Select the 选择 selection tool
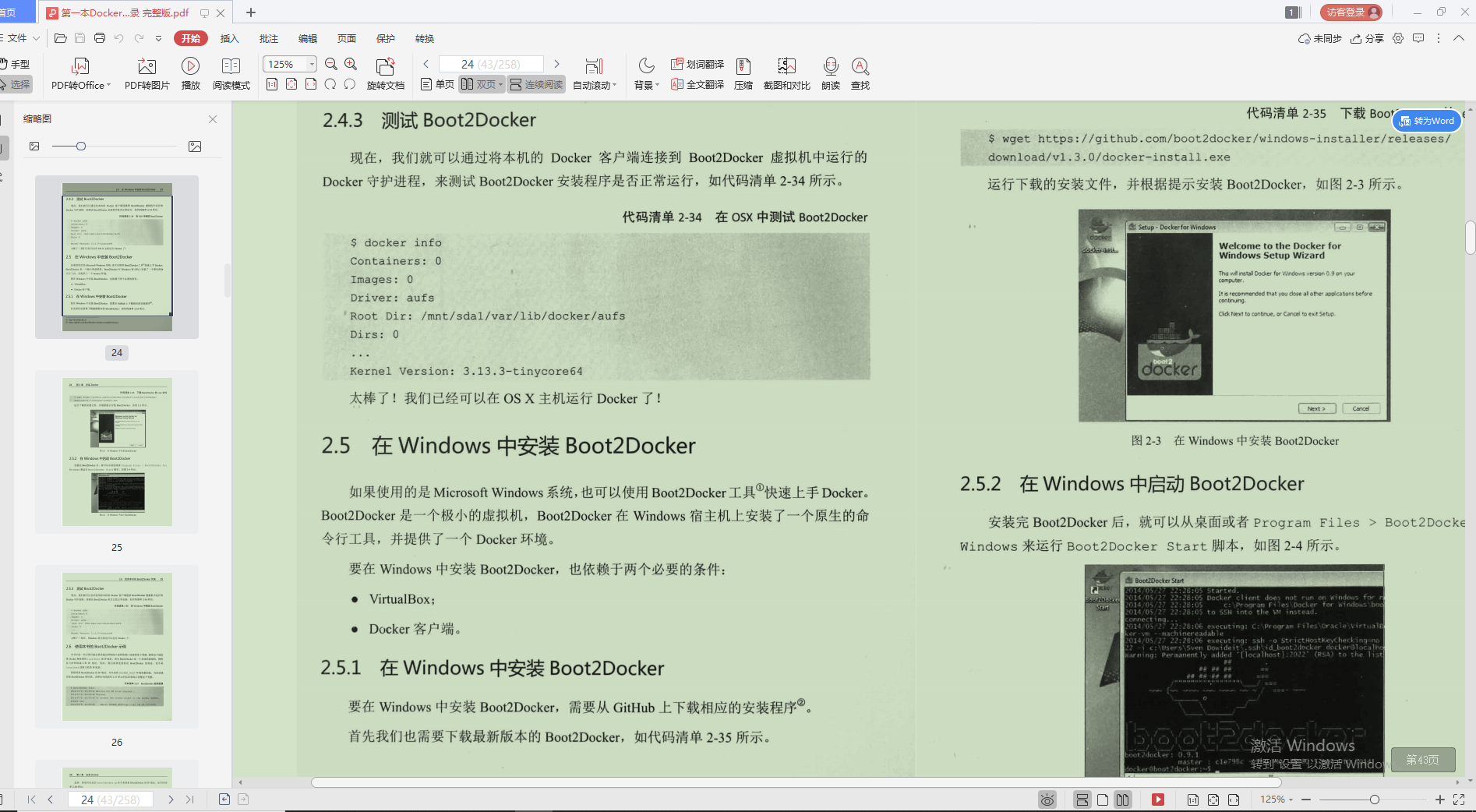 pyautogui.click(x=16, y=84)
